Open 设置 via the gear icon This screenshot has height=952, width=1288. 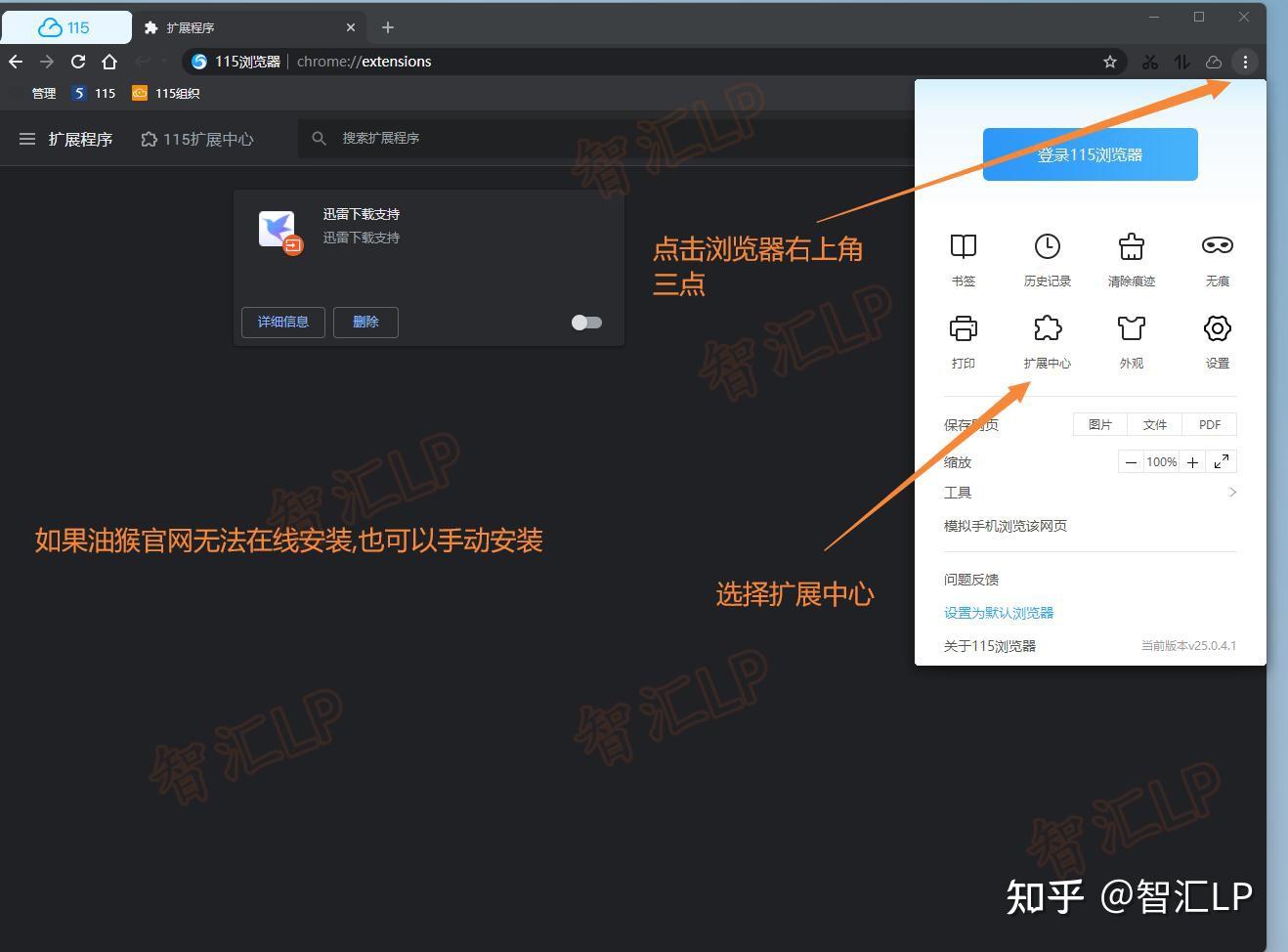tap(1216, 339)
